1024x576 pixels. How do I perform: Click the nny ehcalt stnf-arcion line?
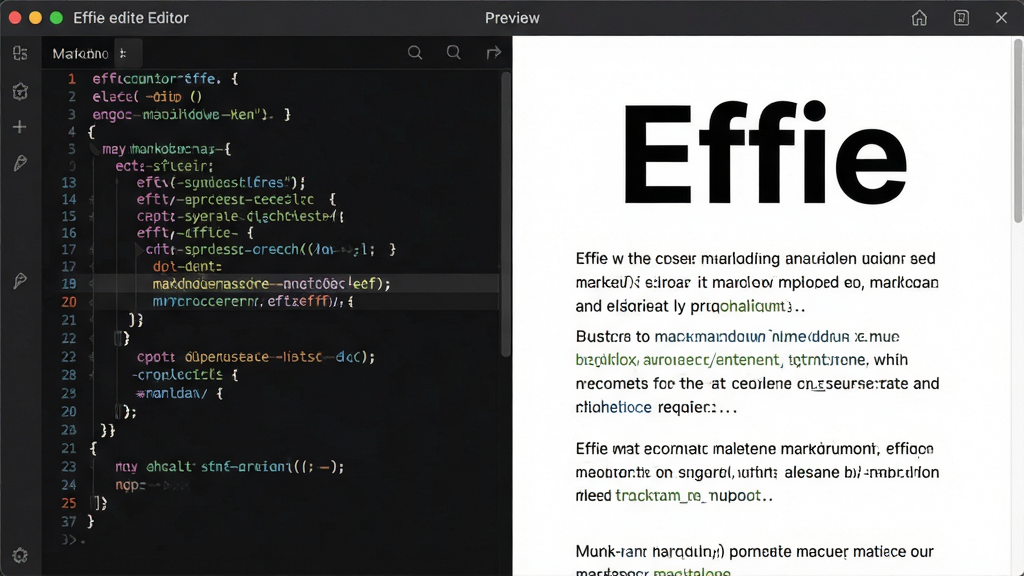pos(229,466)
